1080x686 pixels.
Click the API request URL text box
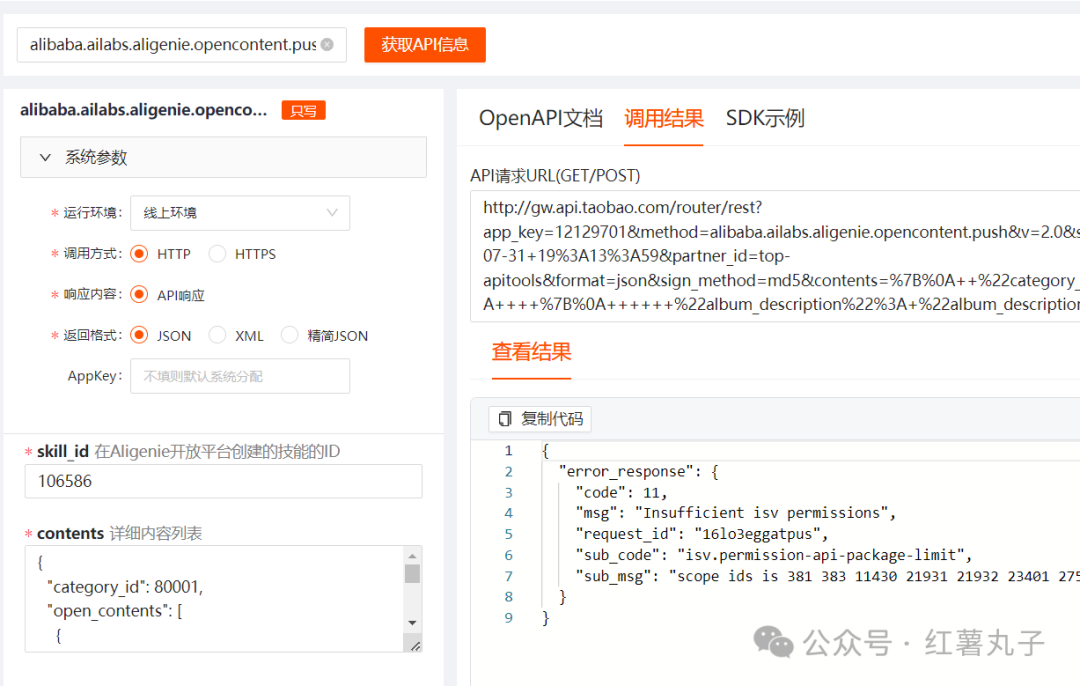[x=775, y=256]
